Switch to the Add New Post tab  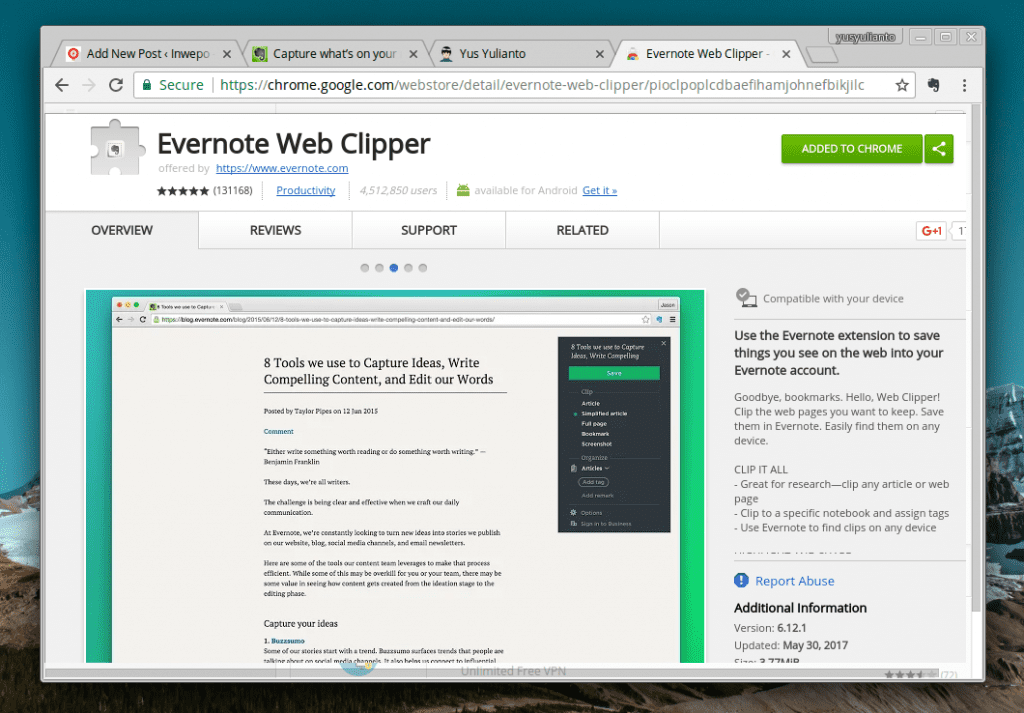[x=148, y=54]
